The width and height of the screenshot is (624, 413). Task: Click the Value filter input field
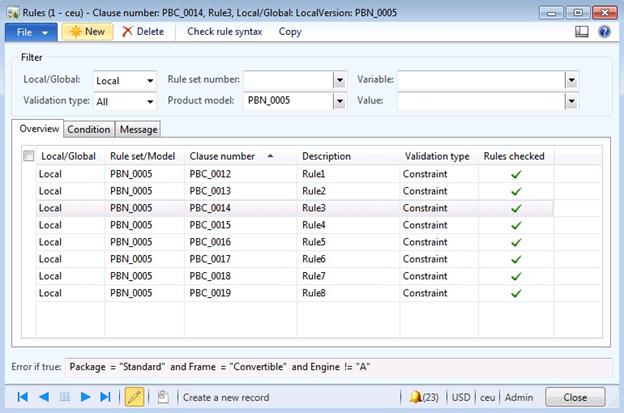(482, 101)
